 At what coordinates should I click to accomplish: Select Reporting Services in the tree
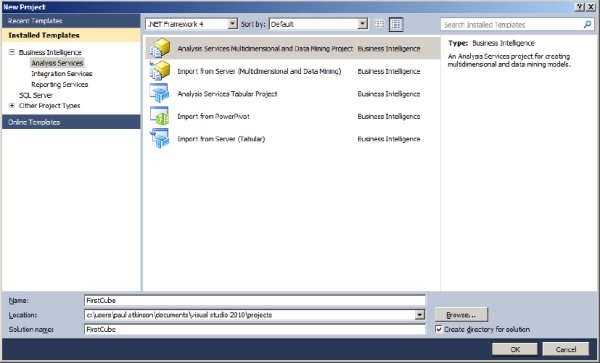point(60,84)
